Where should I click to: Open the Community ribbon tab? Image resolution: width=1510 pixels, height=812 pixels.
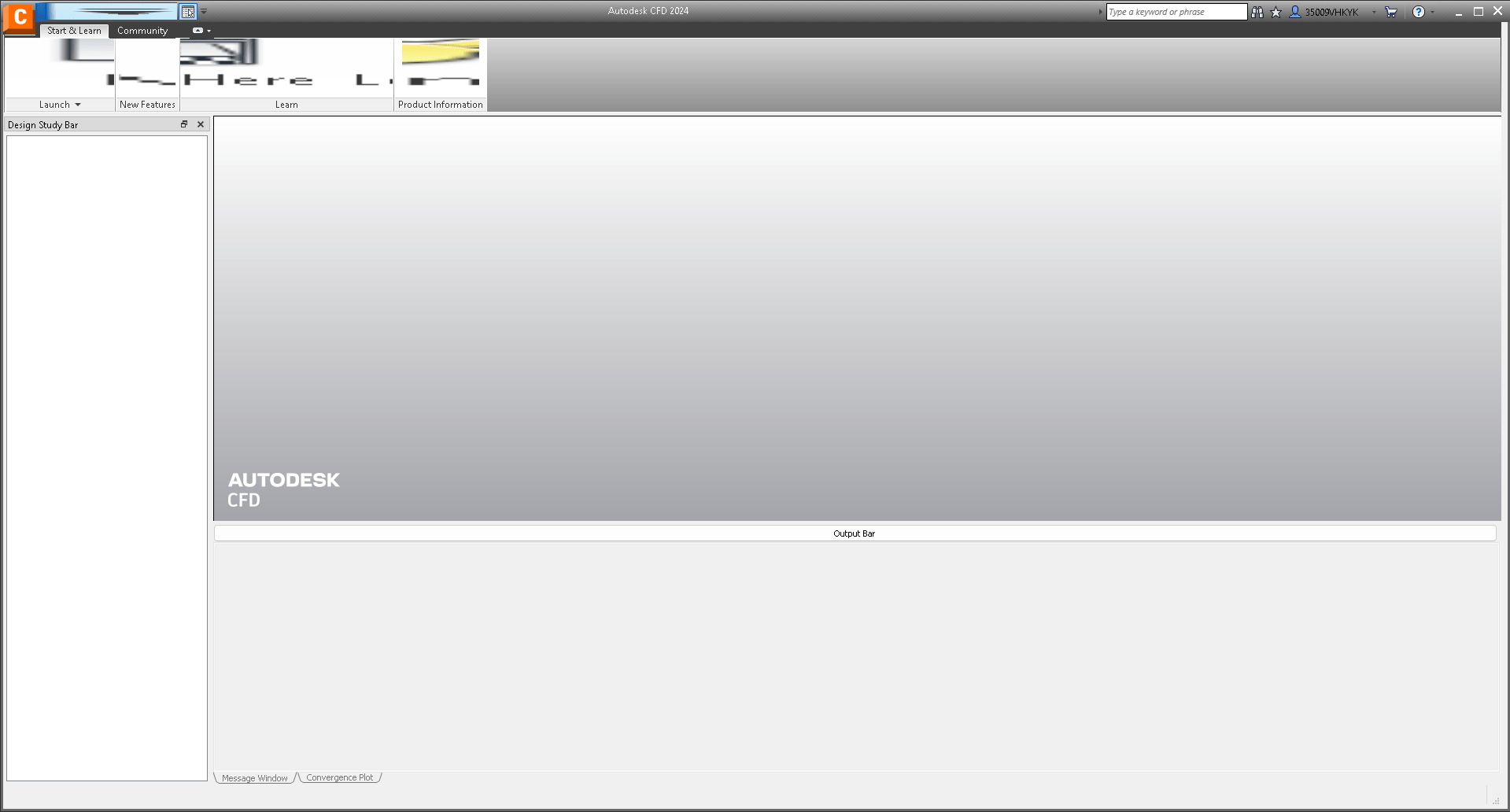pyautogui.click(x=142, y=31)
